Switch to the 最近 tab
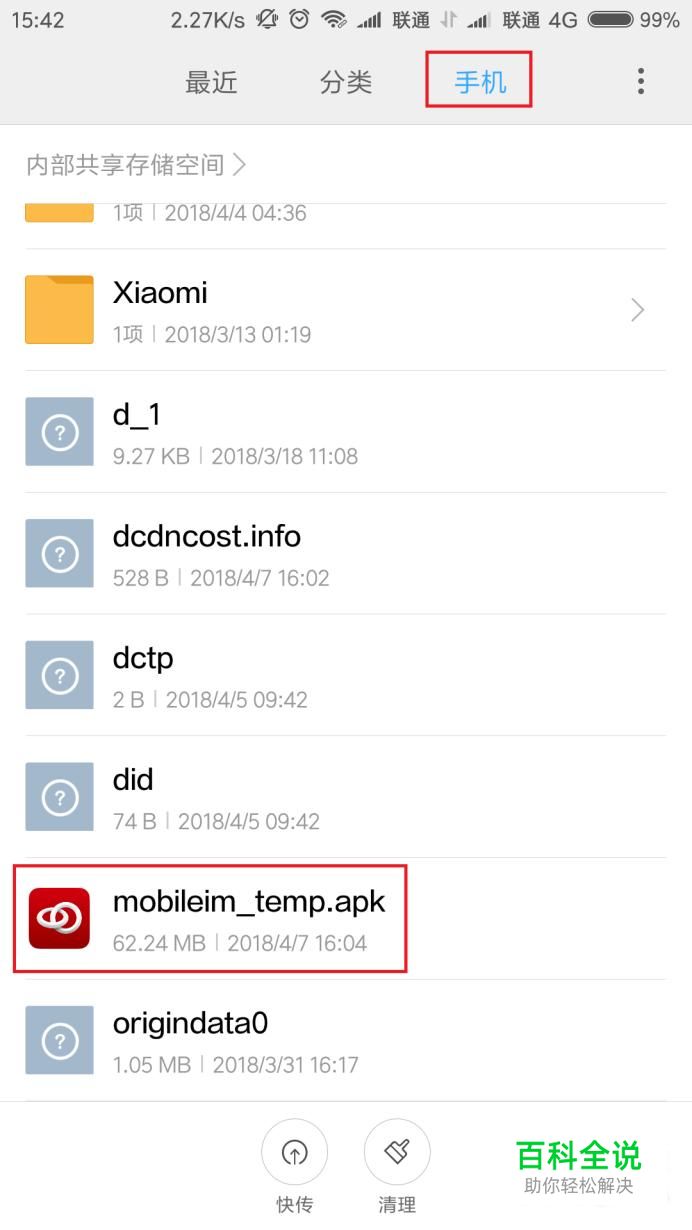This screenshot has height=1230, width=692. 211,82
